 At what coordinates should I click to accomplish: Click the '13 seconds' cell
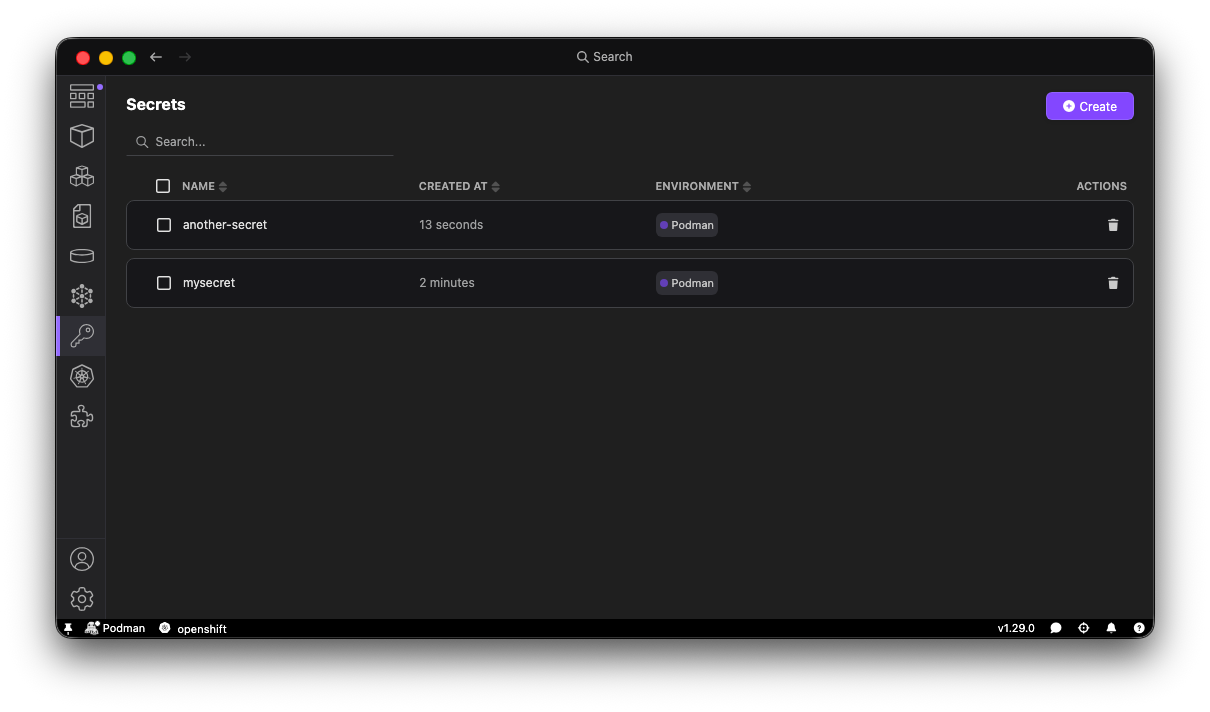click(451, 225)
